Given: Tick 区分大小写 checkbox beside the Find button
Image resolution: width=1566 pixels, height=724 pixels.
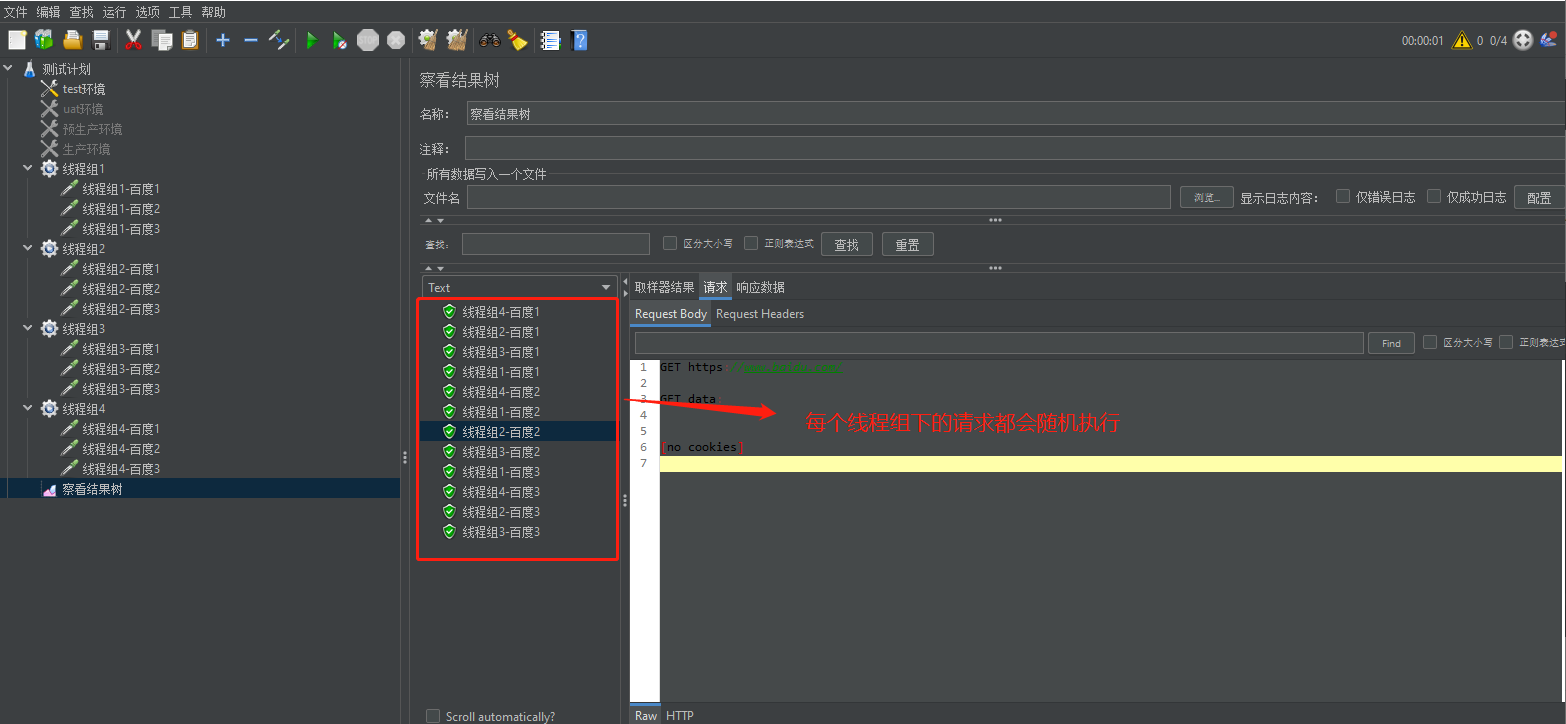Looking at the screenshot, I should (x=1430, y=342).
